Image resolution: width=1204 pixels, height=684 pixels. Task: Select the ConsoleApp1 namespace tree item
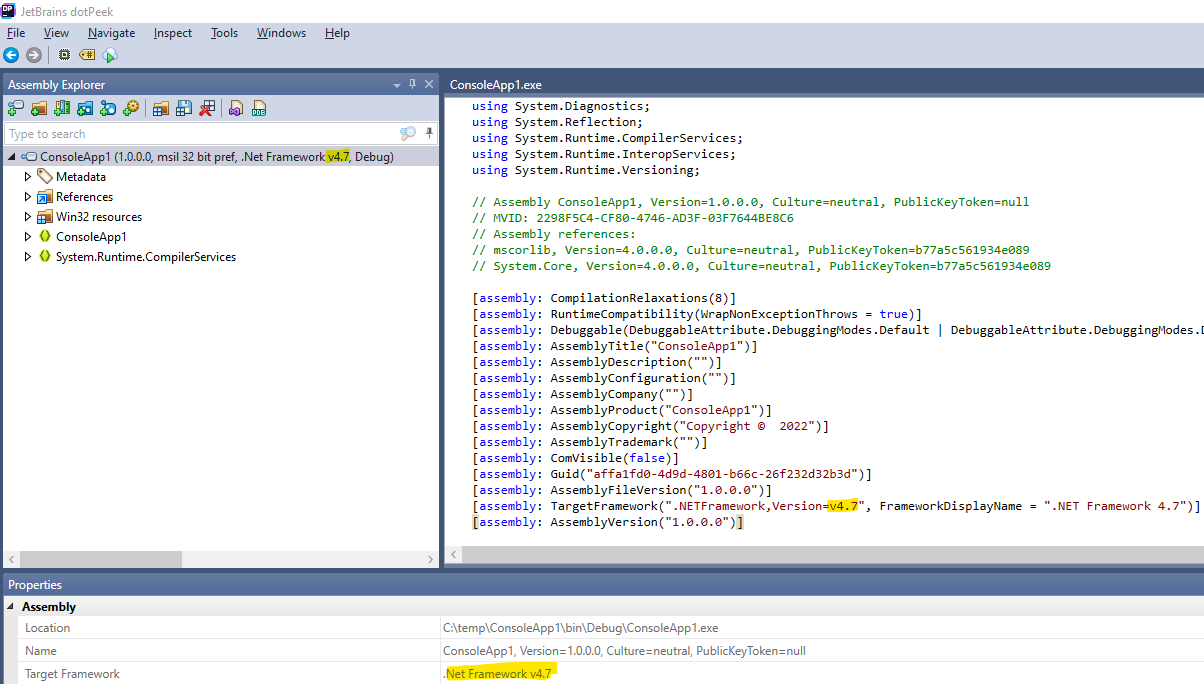click(x=91, y=236)
